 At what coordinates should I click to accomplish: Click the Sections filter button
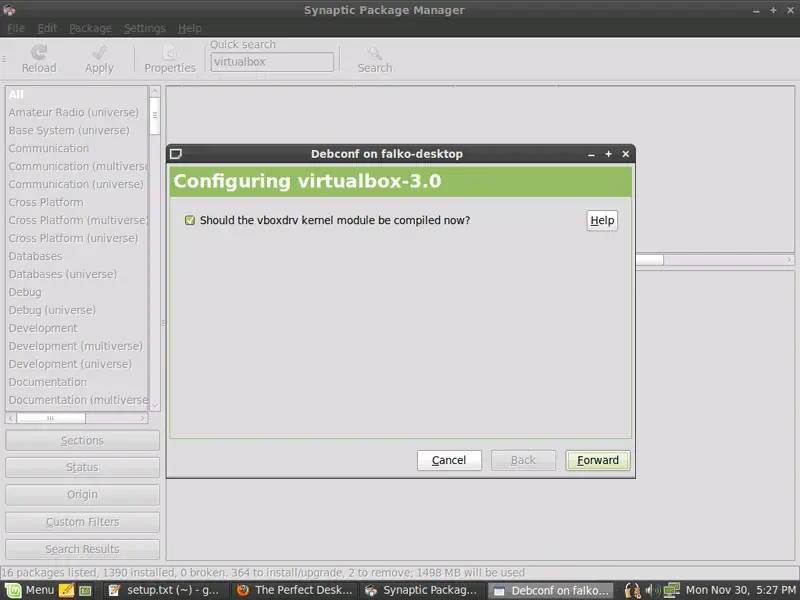tap(82, 440)
